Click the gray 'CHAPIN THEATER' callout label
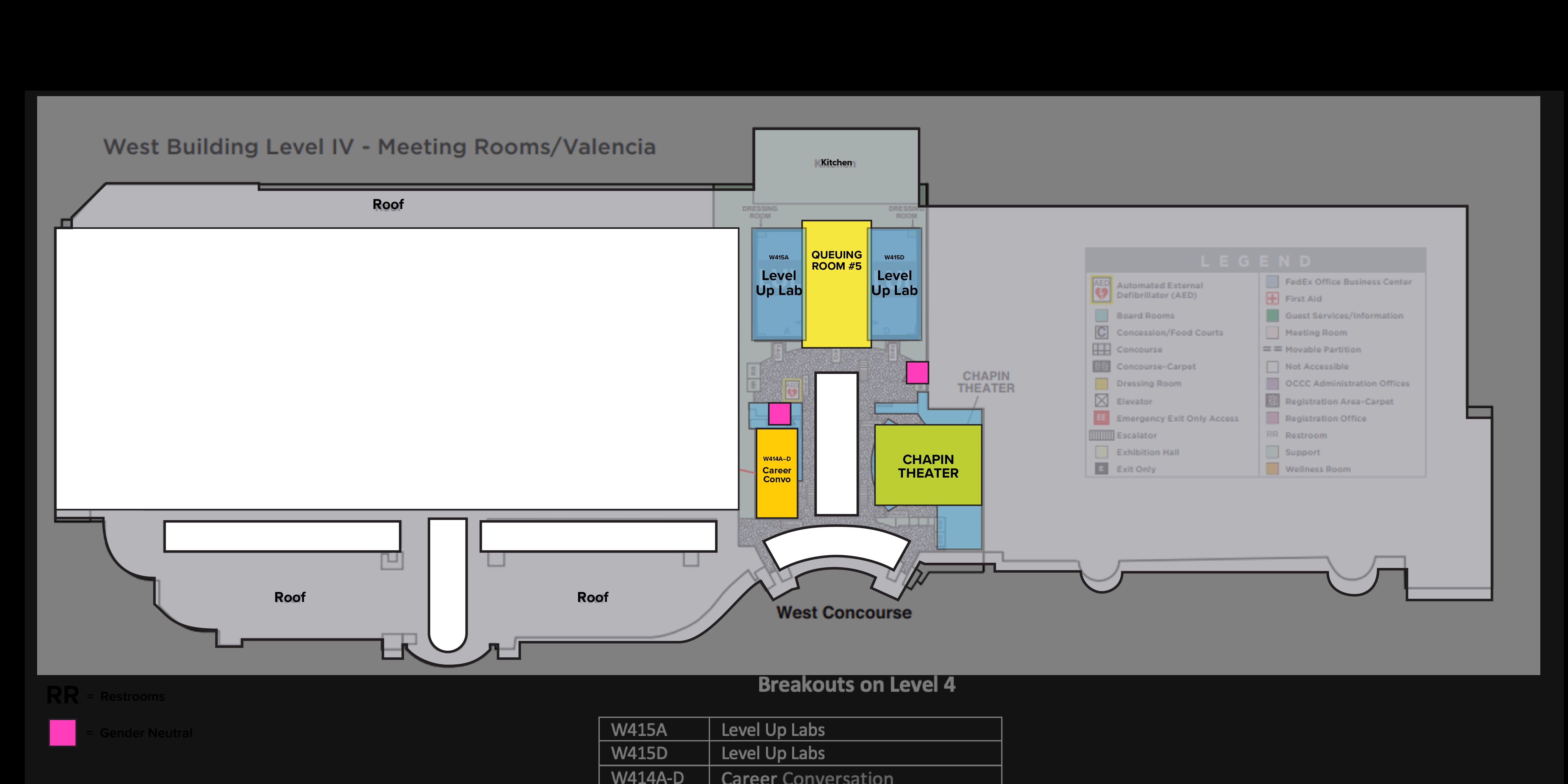Viewport: 1568px width, 784px height. pyautogui.click(x=986, y=382)
